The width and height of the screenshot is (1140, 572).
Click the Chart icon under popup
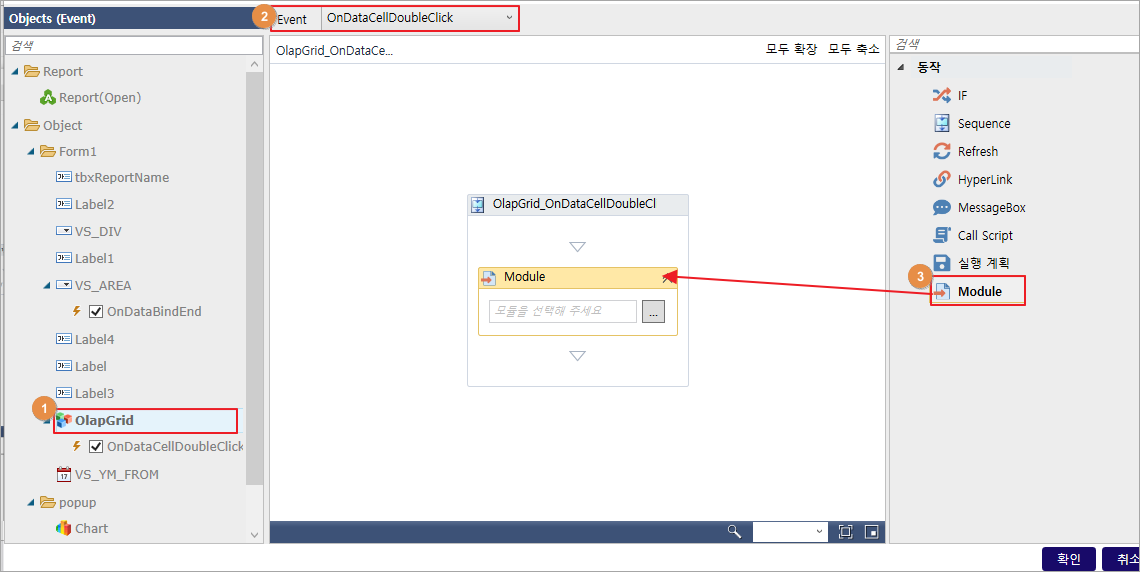64,528
